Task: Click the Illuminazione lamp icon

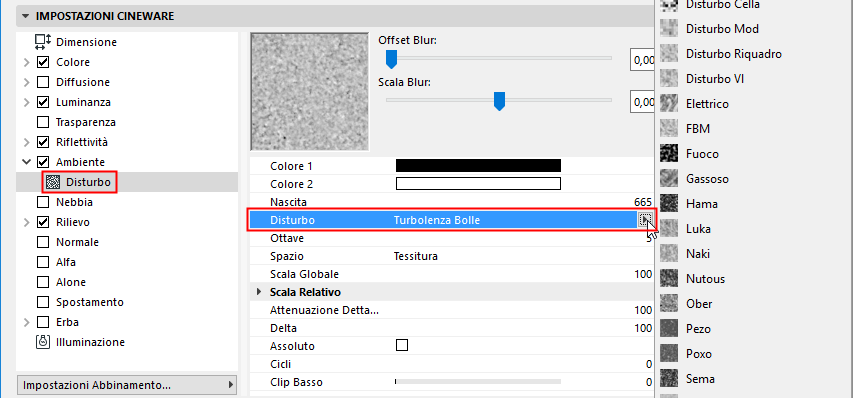Action: click(x=42, y=342)
